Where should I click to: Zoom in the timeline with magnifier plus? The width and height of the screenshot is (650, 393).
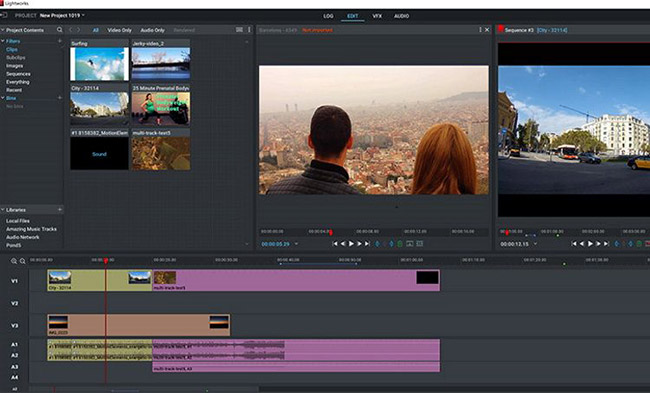[x=14, y=261]
